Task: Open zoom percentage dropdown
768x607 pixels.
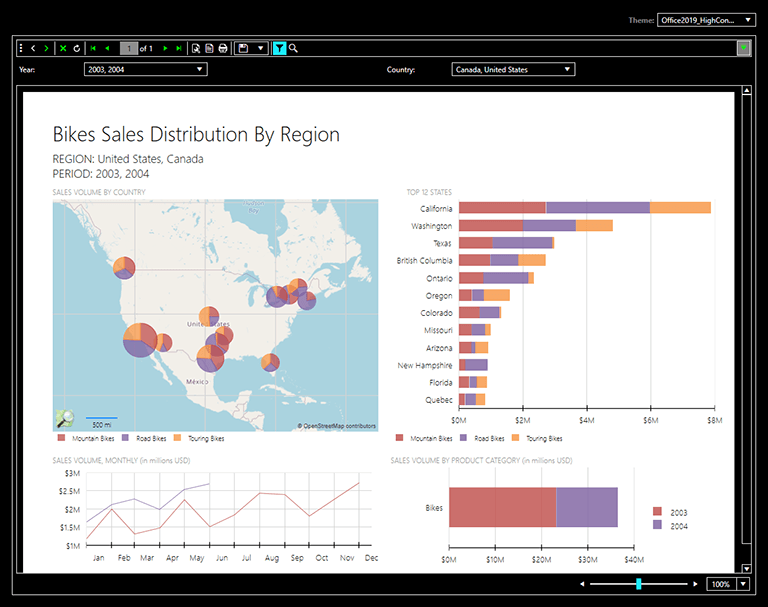Action: [x=744, y=584]
